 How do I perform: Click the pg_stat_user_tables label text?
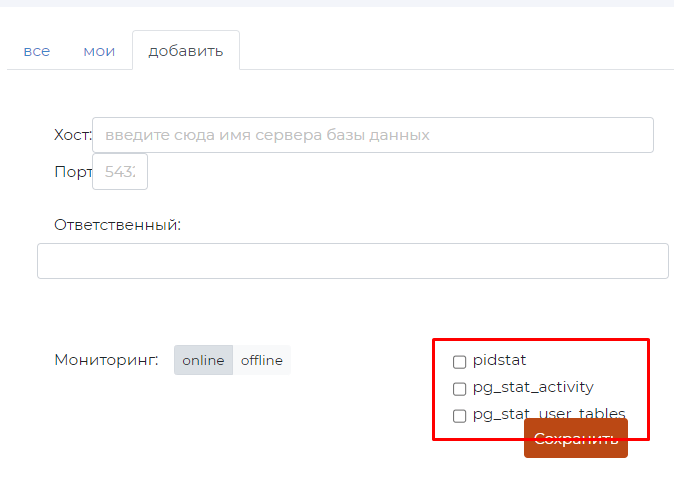click(549, 413)
